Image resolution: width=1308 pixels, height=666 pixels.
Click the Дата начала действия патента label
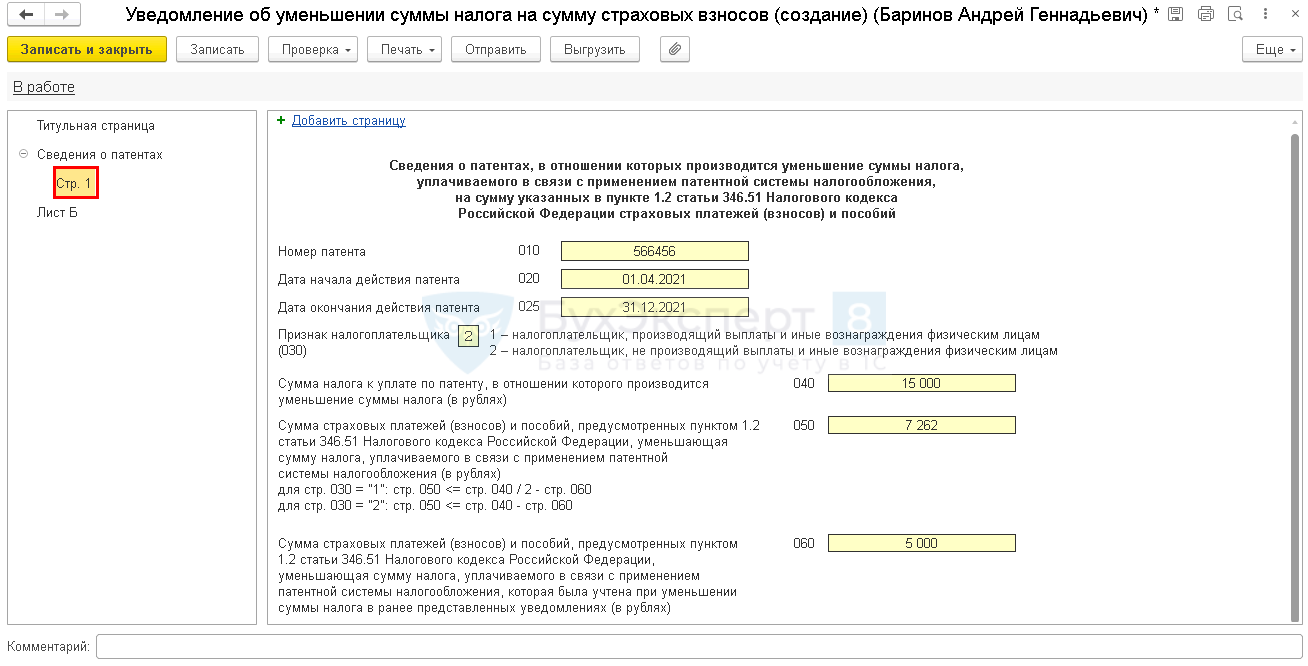(x=369, y=279)
